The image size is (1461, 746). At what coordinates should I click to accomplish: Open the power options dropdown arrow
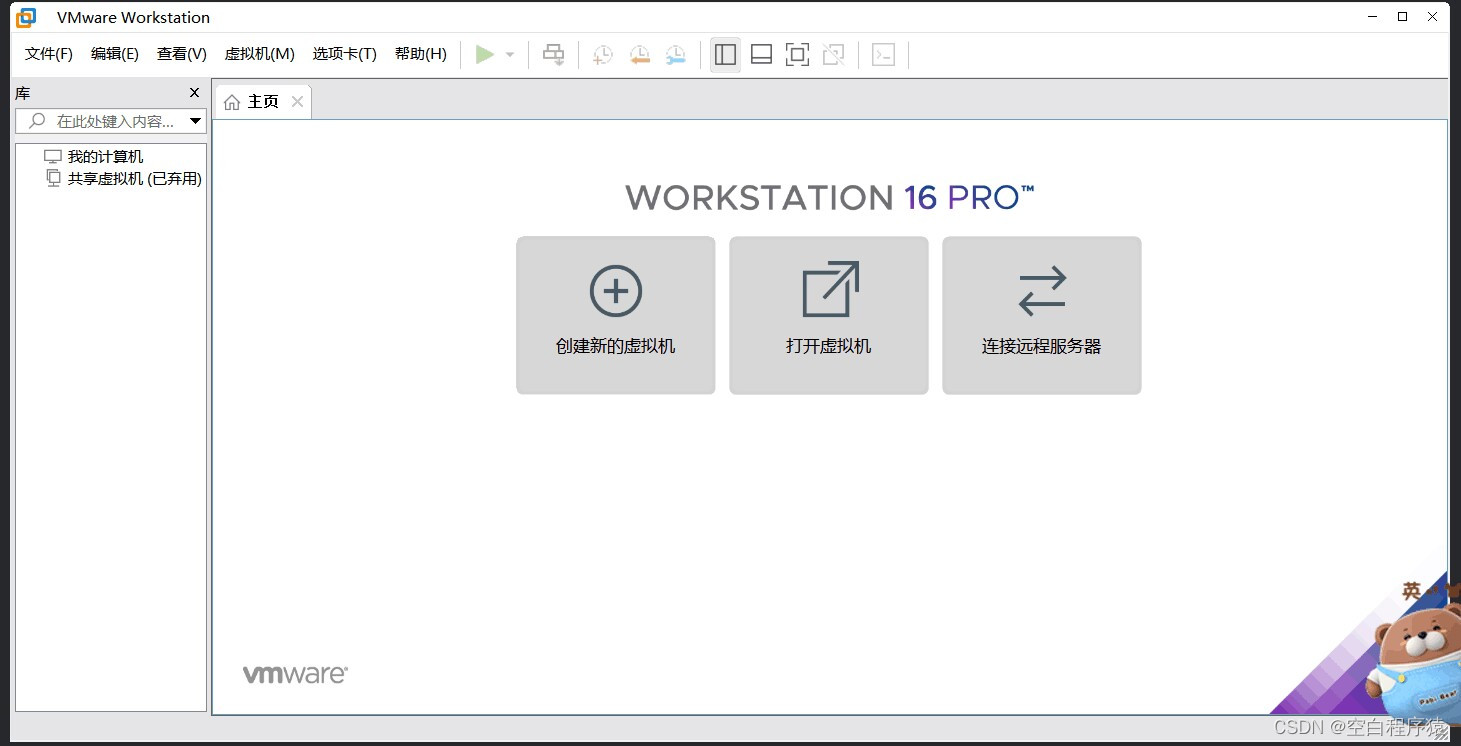point(509,55)
